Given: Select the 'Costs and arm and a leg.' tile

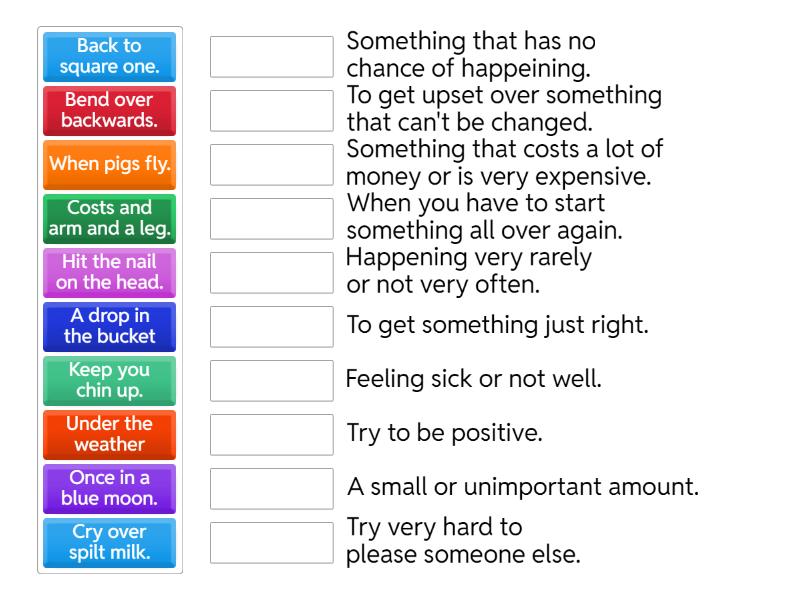Looking at the screenshot, I should (x=109, y=219).
